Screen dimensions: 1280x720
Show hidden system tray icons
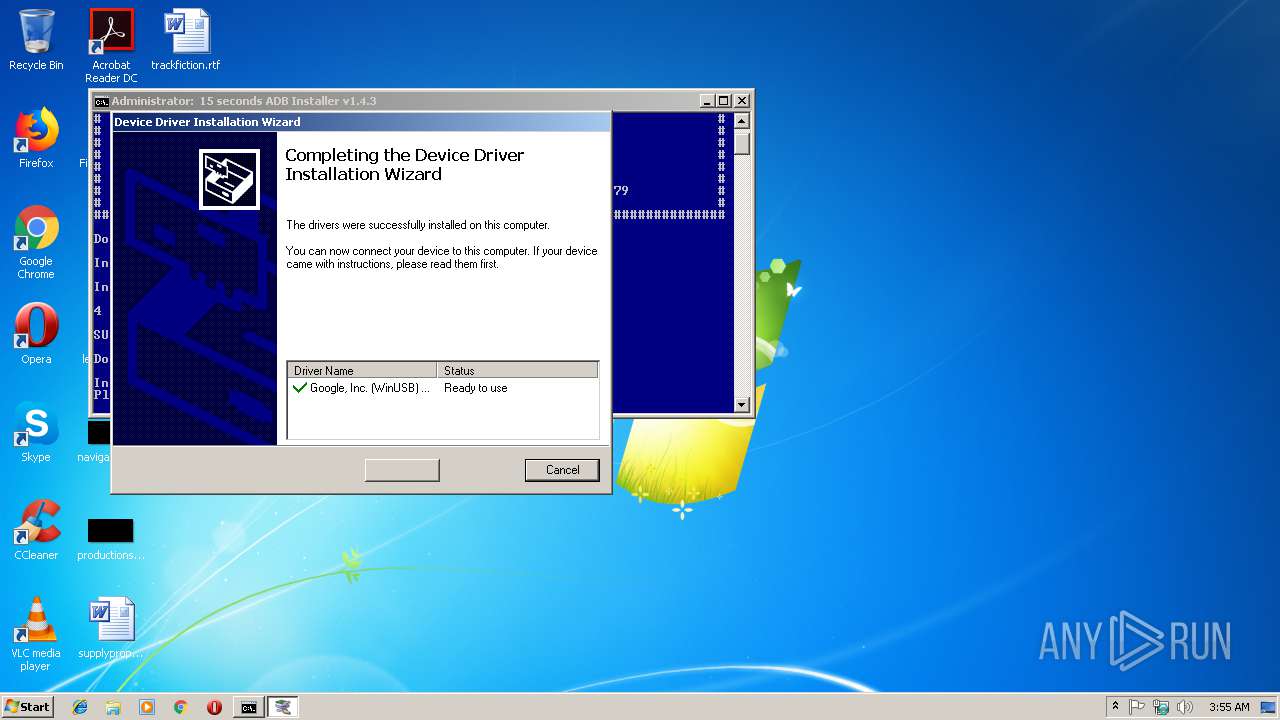coord(1115,707)
